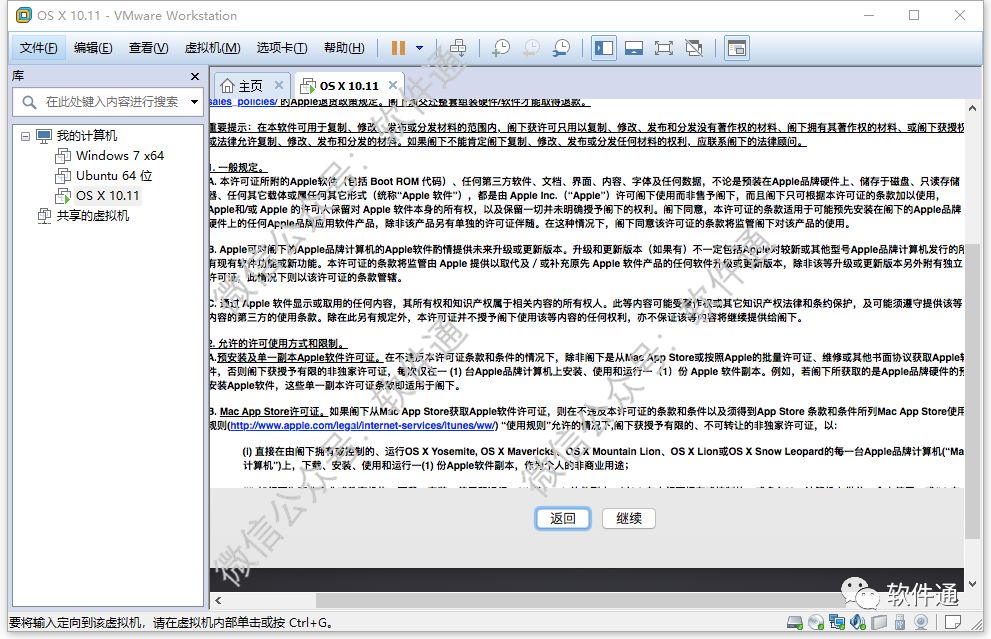
Task: Maximize the VMware Workstation window
Action: 914,15
